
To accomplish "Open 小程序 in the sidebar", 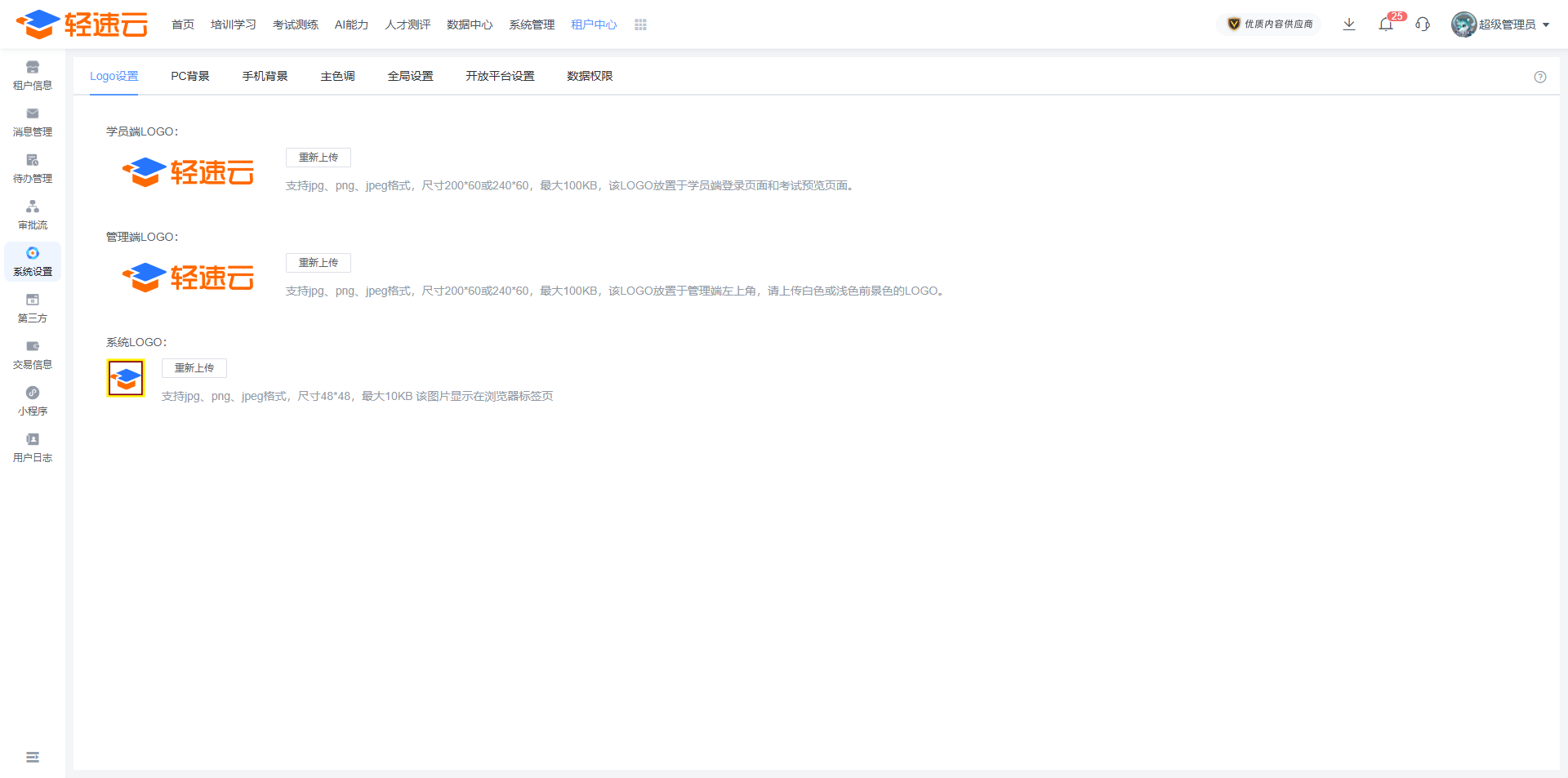I will point(33,401).
